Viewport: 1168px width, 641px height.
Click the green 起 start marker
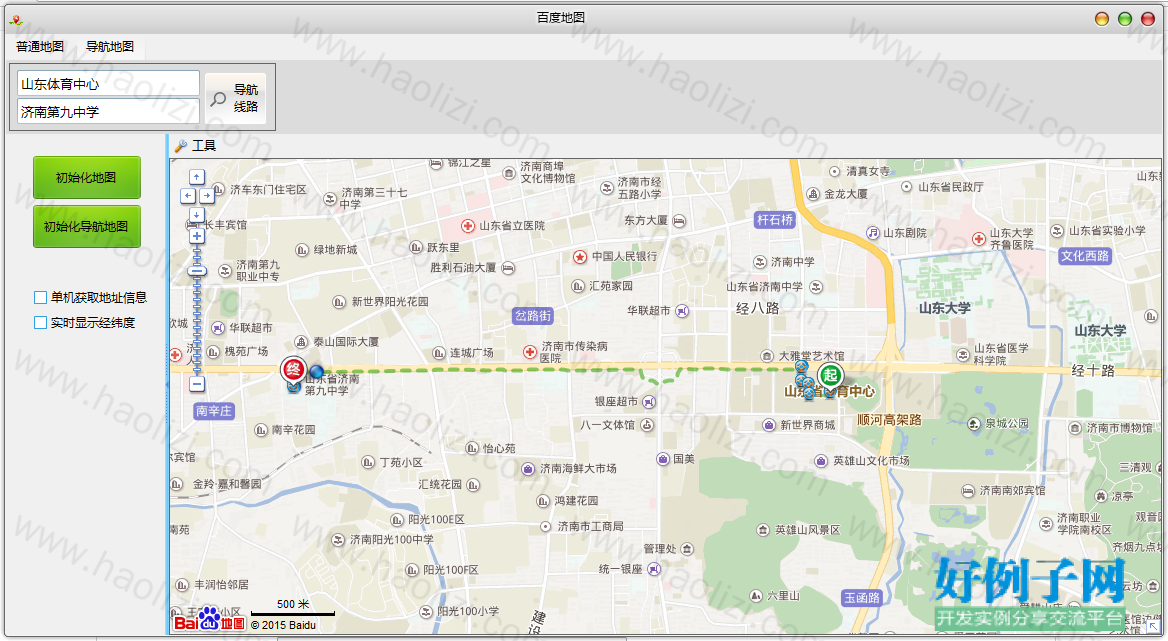(x=830, y=375)
